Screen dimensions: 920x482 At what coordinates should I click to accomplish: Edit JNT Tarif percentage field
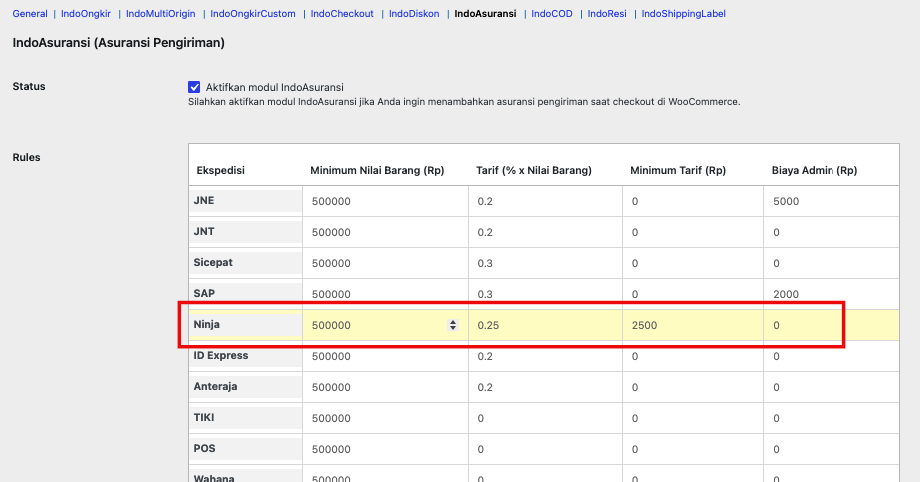[x=546, y=232]
